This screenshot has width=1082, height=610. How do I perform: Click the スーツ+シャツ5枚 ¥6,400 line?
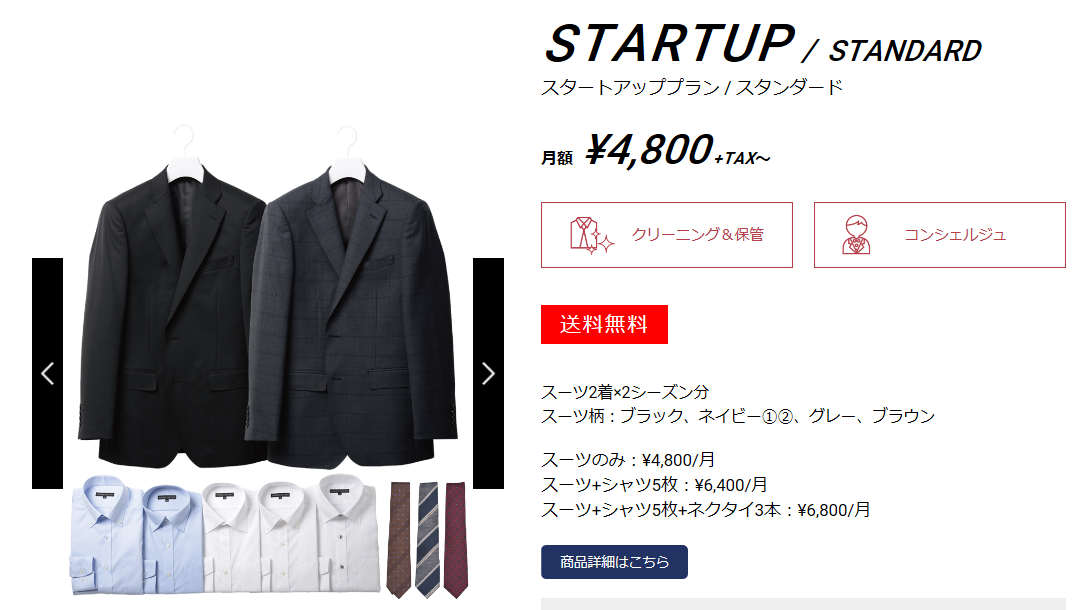[x=654, y=484]
